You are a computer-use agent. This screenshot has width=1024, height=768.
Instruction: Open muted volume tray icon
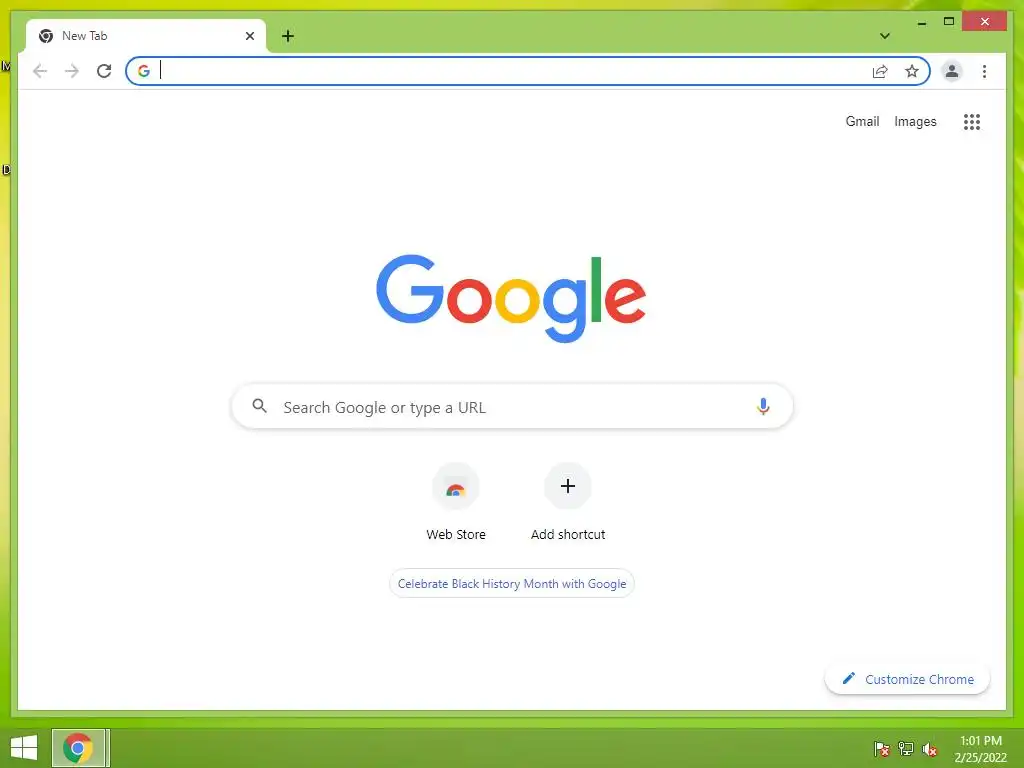point(929,748)
